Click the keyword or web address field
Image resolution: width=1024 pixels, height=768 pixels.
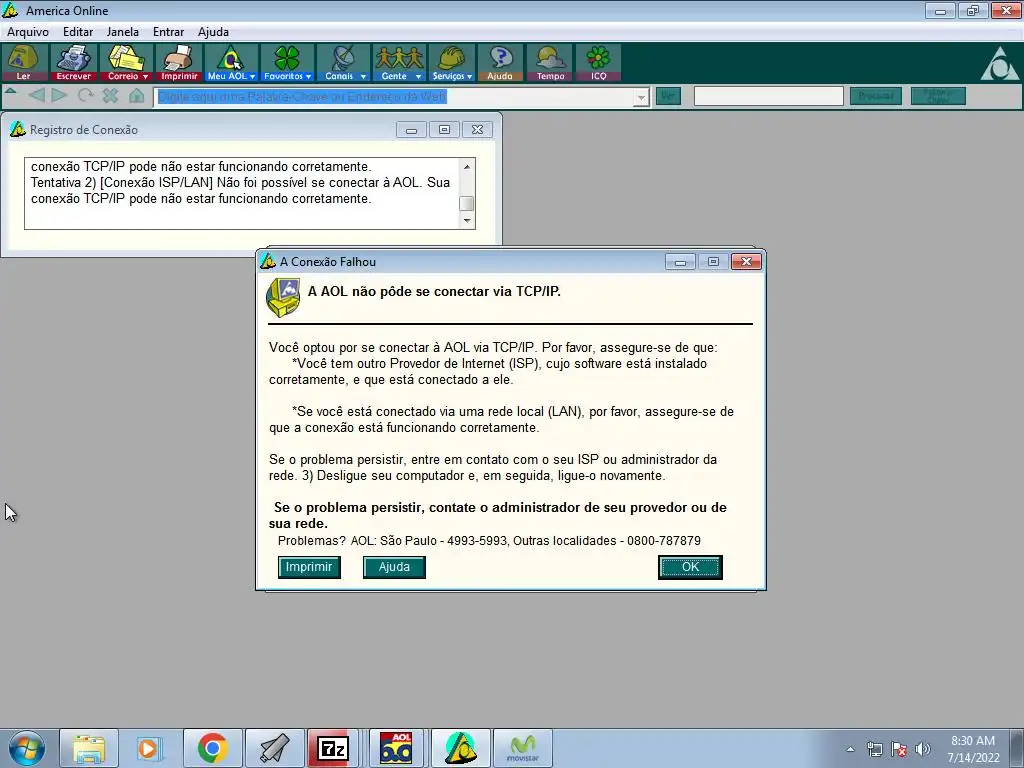(394, 97)
